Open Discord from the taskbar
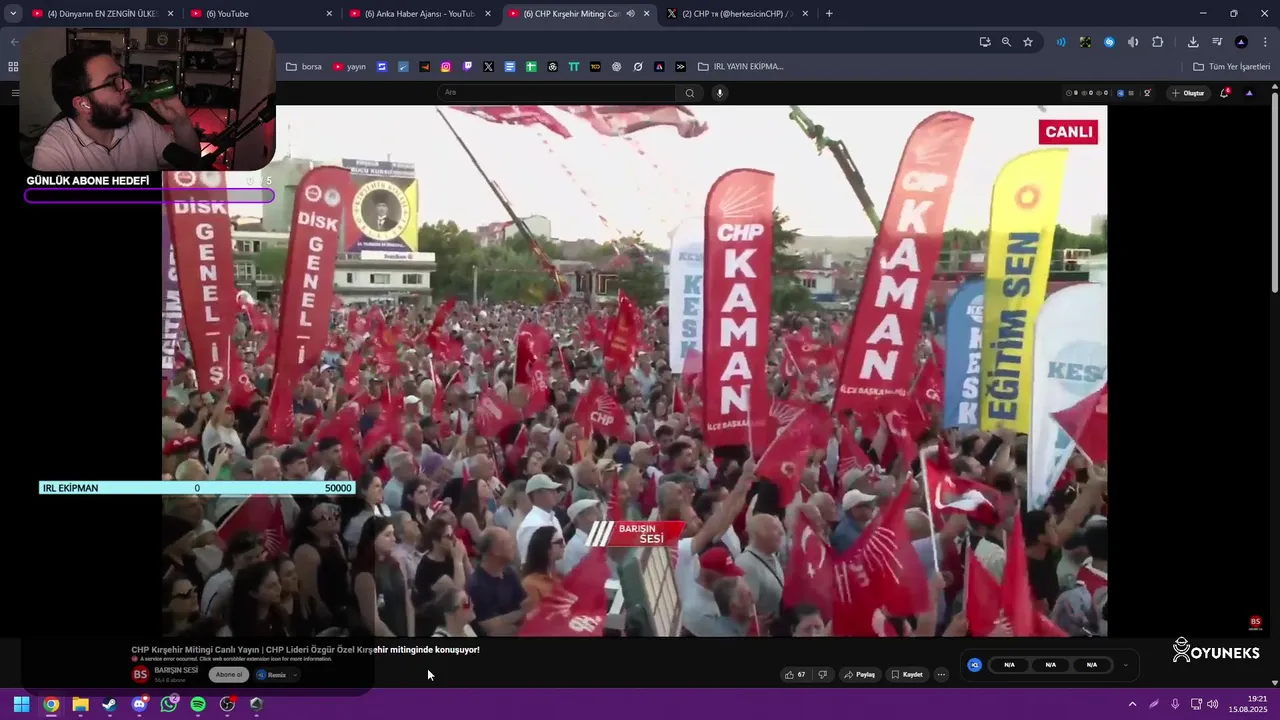 (x=139, y=704)
